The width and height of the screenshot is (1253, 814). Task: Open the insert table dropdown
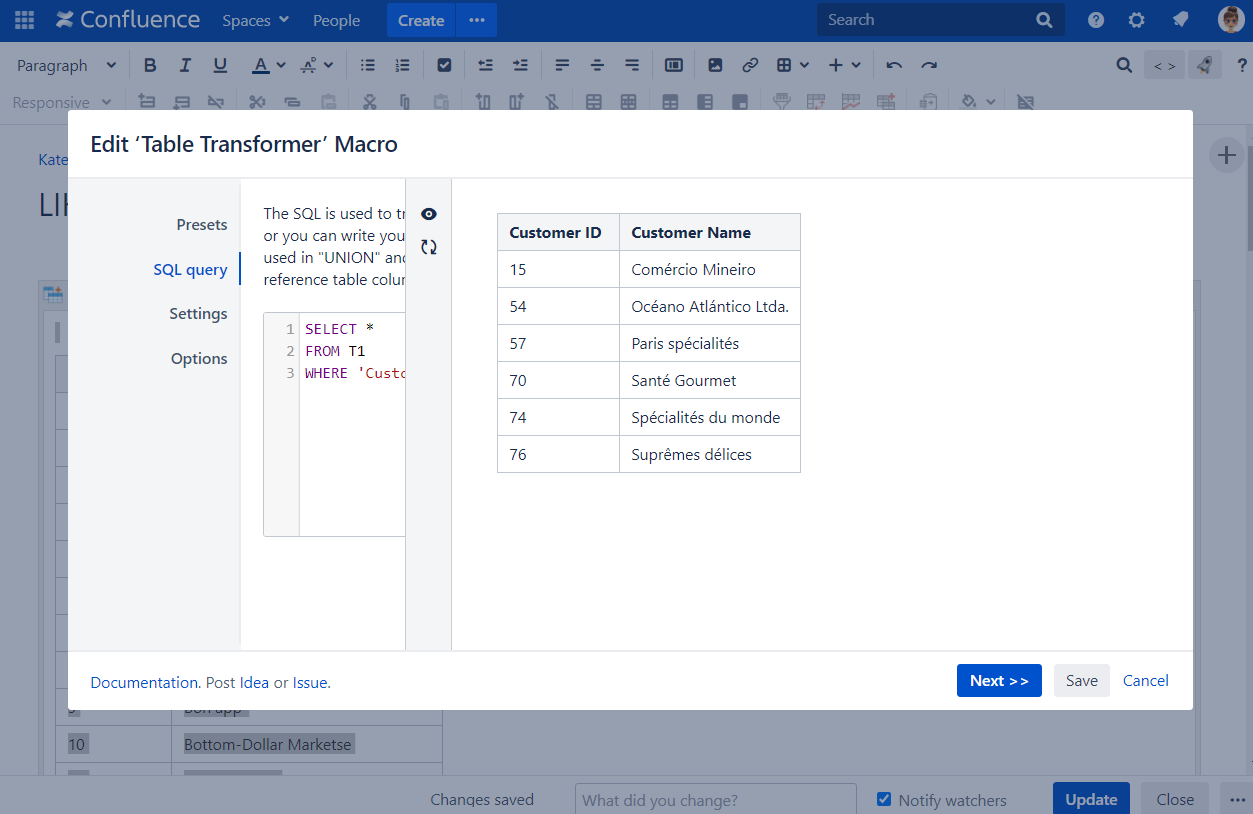[x=792, y=66]
